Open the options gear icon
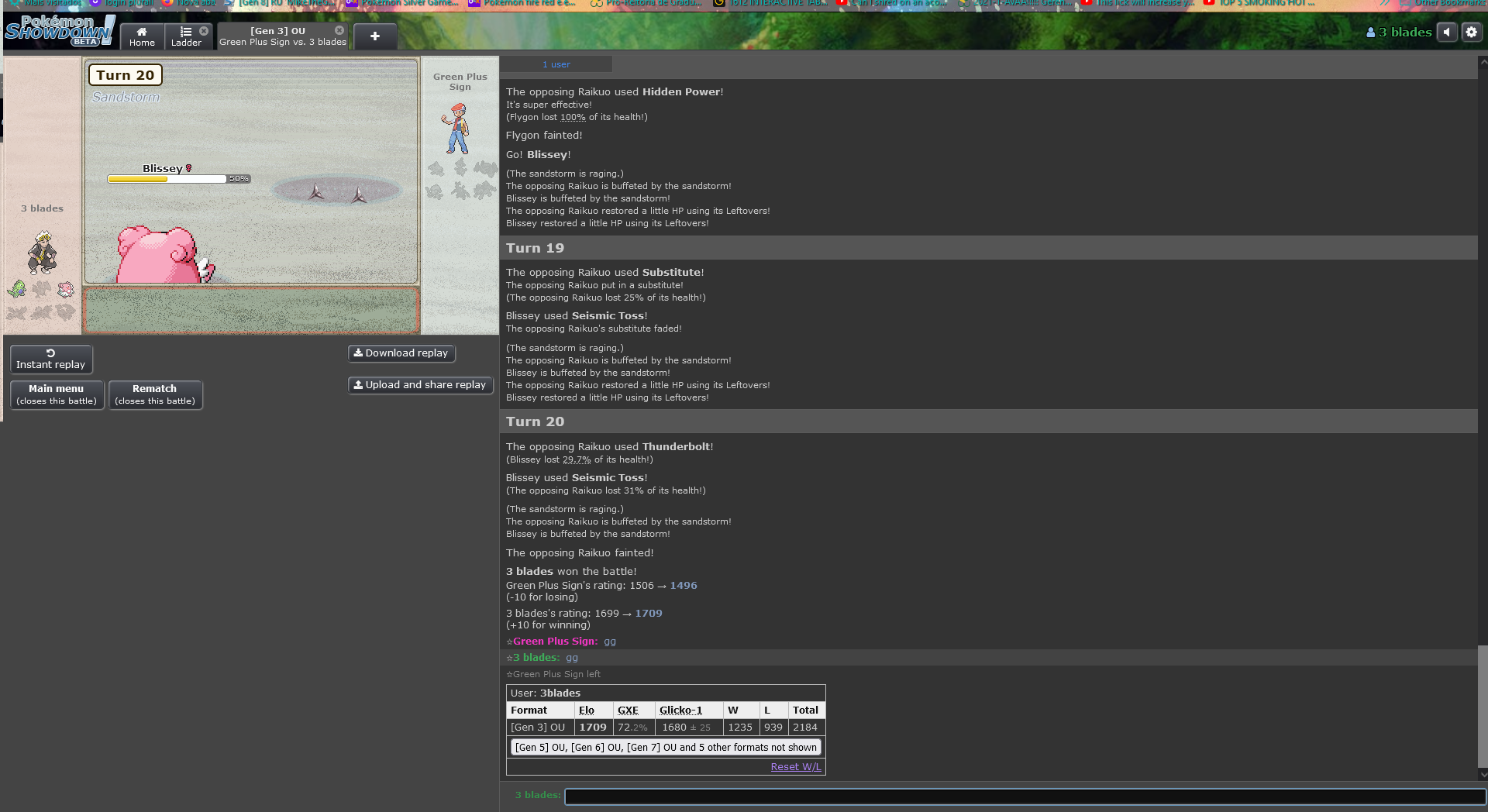This screenshot has height=812, width=1488. [1471, 33]
